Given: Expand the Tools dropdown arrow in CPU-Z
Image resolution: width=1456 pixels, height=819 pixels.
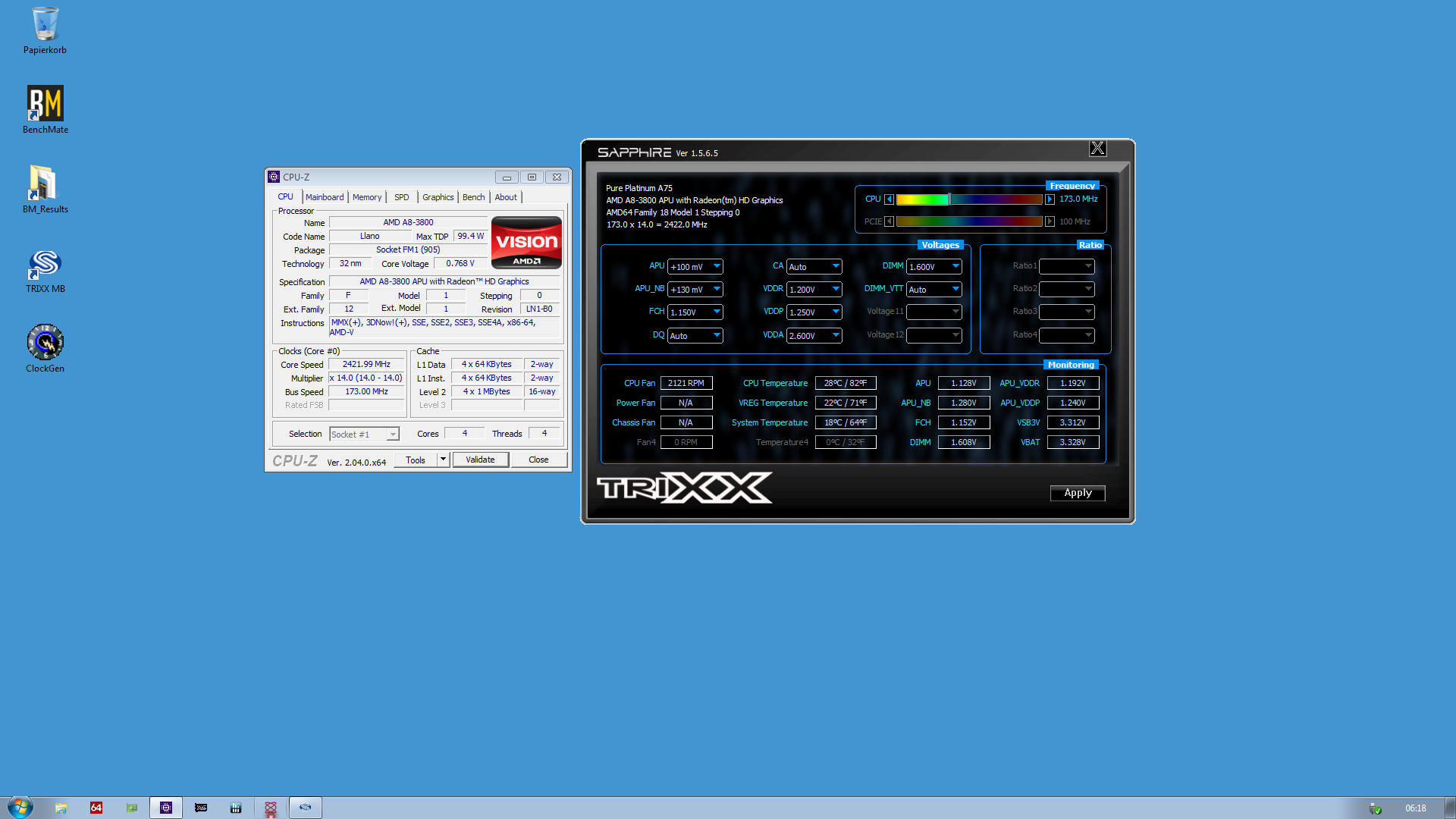Looking at the screenshot, I should pyautogui.click(x=444, y=460).
